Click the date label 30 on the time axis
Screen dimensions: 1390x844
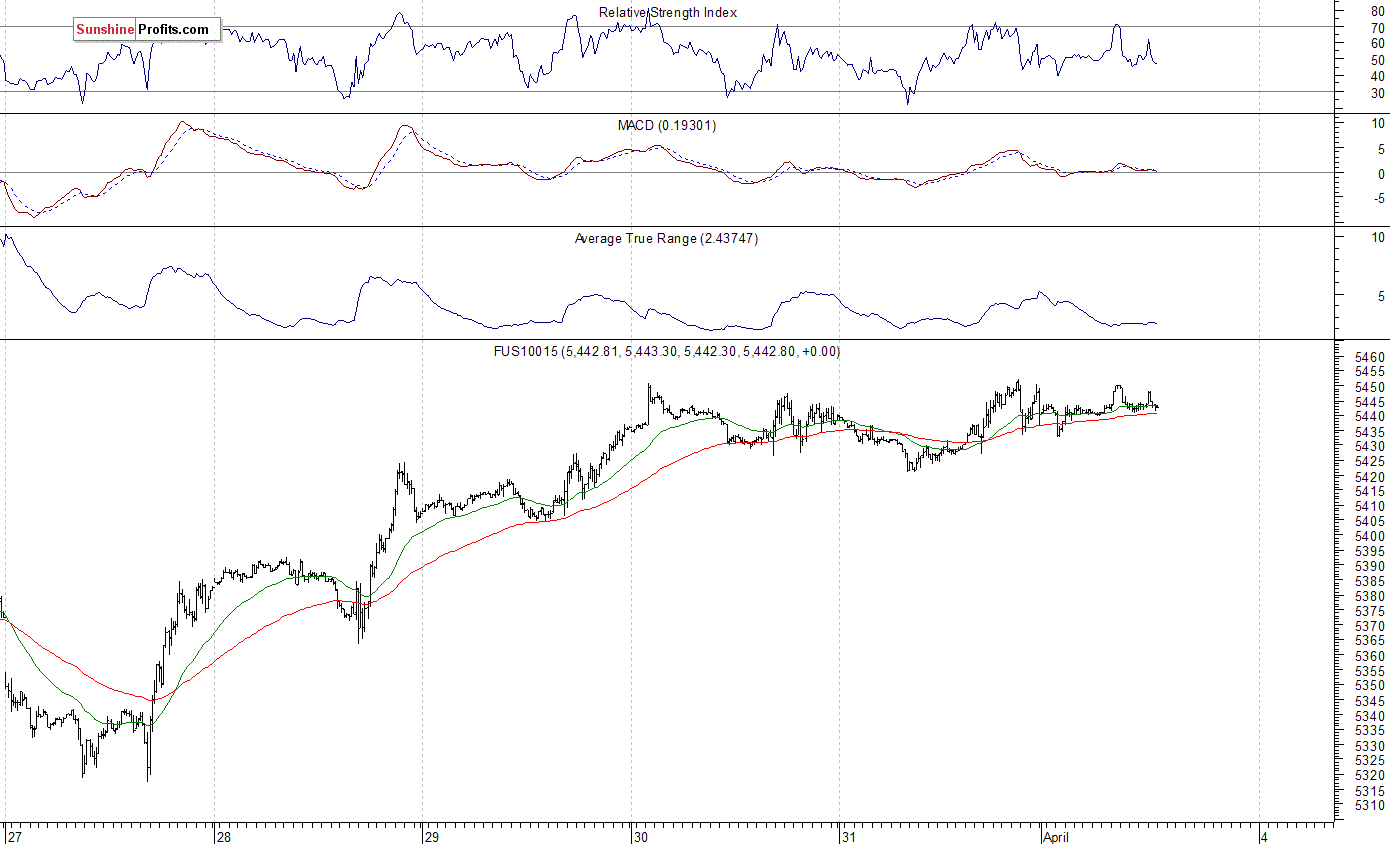640,837
